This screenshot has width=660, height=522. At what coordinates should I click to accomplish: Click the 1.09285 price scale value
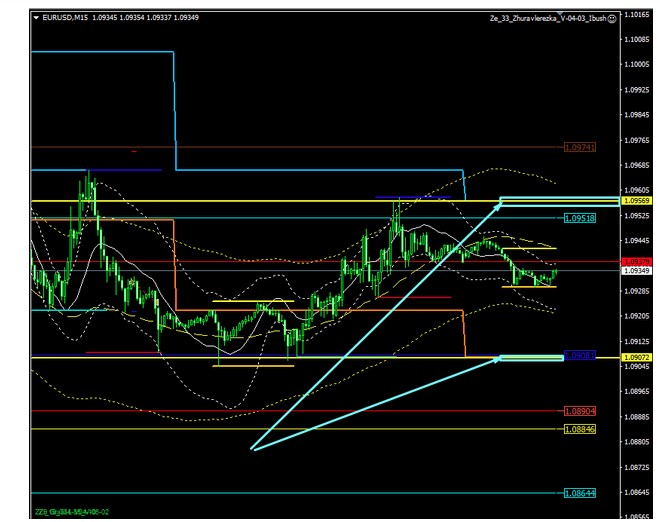coord(636,291)
